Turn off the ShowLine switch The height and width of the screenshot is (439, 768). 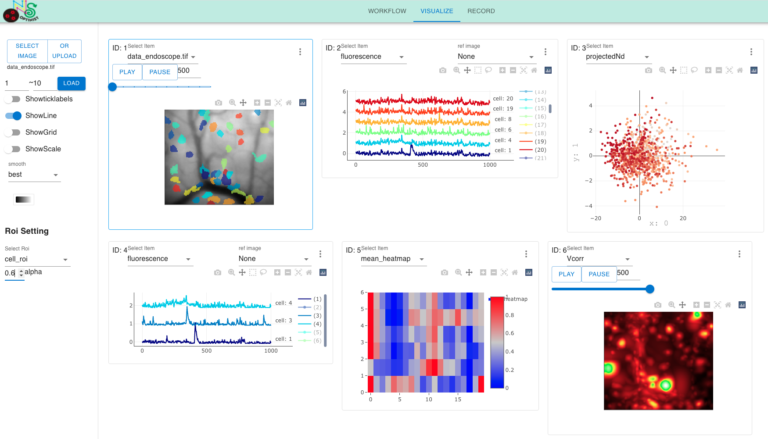pos(13,116)
